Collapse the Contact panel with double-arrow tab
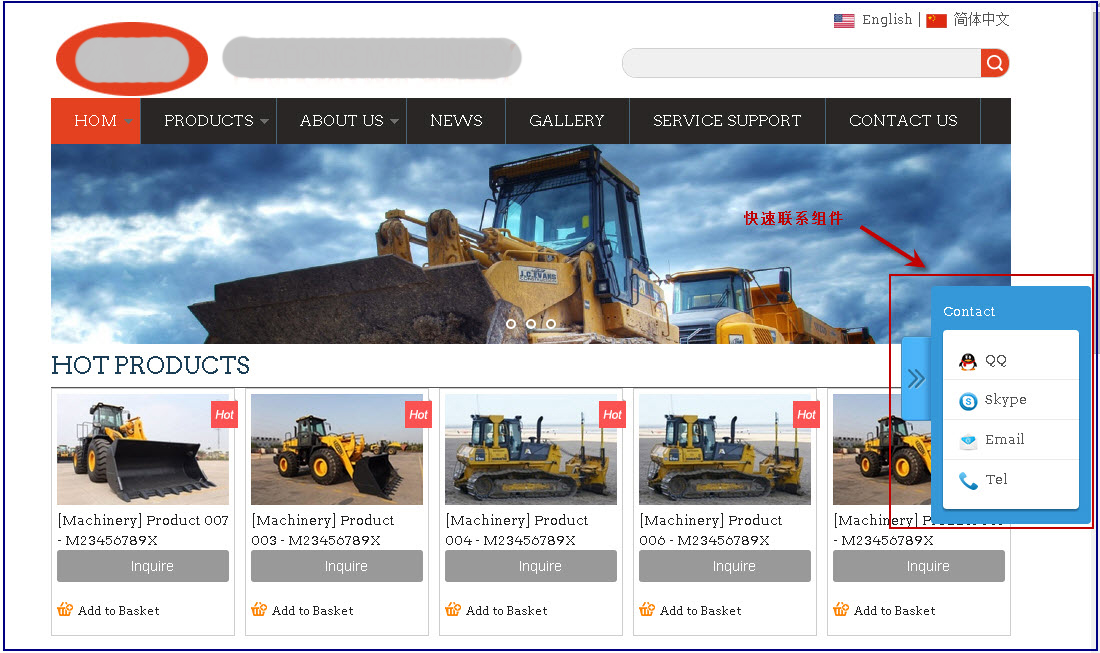The image size is (1100, 653). click(x=916, y=378)
